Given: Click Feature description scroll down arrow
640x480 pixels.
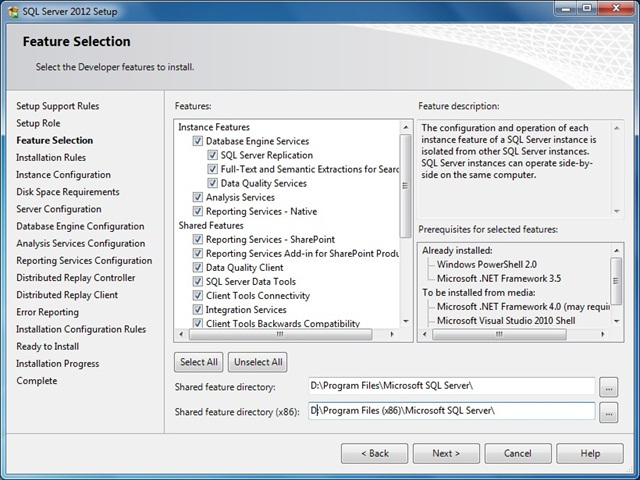Looking at the screenshot, I should pyautogui.click(x=617, y=211).
